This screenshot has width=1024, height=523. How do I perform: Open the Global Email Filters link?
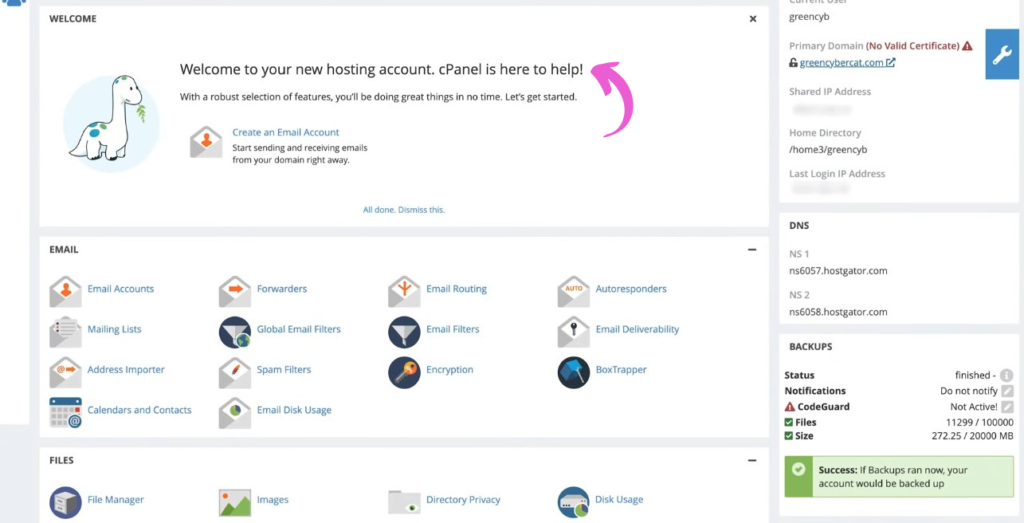tap(298, 329)
